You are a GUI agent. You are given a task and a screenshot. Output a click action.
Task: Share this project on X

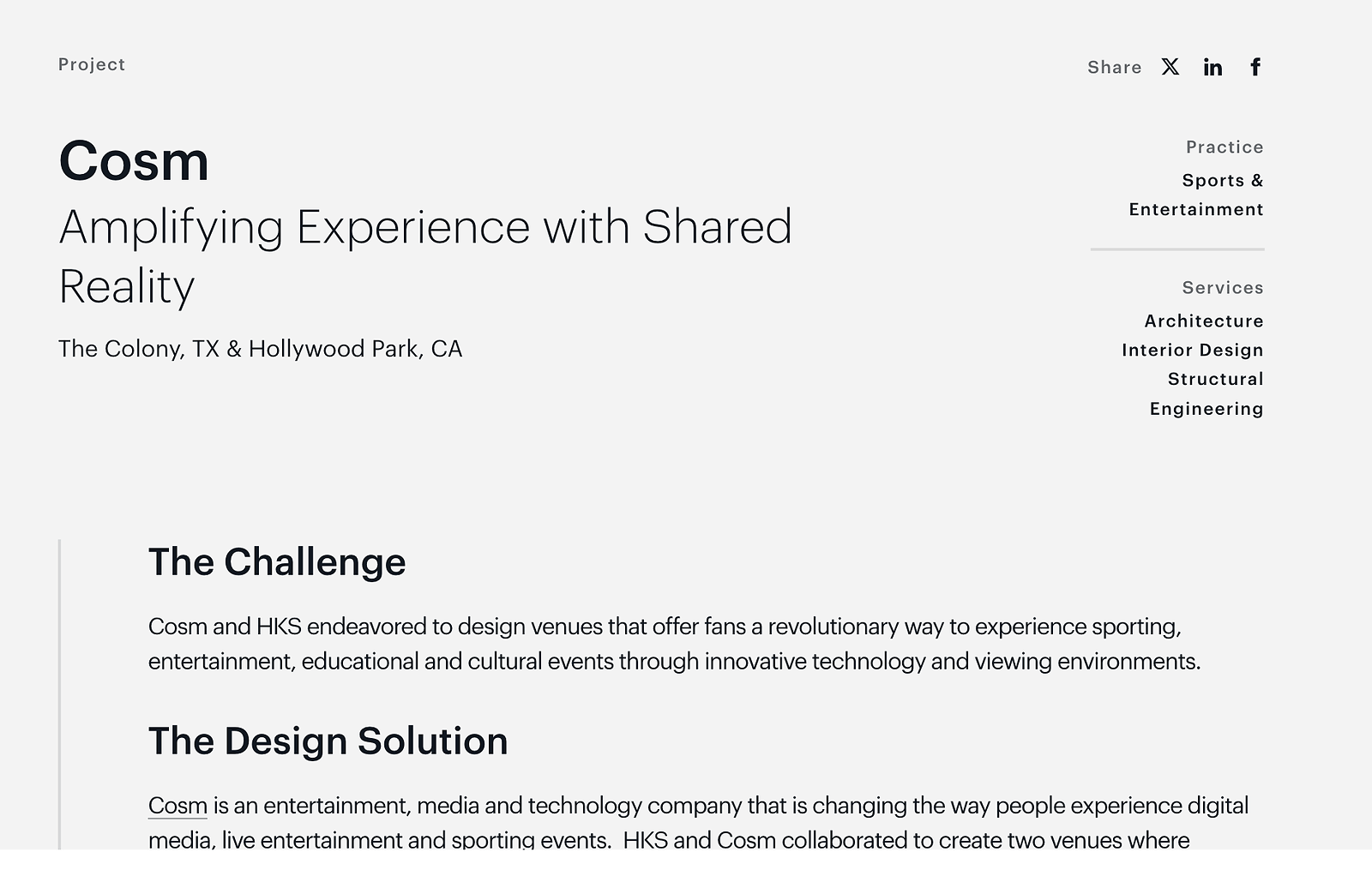[x=1170, y=67]
